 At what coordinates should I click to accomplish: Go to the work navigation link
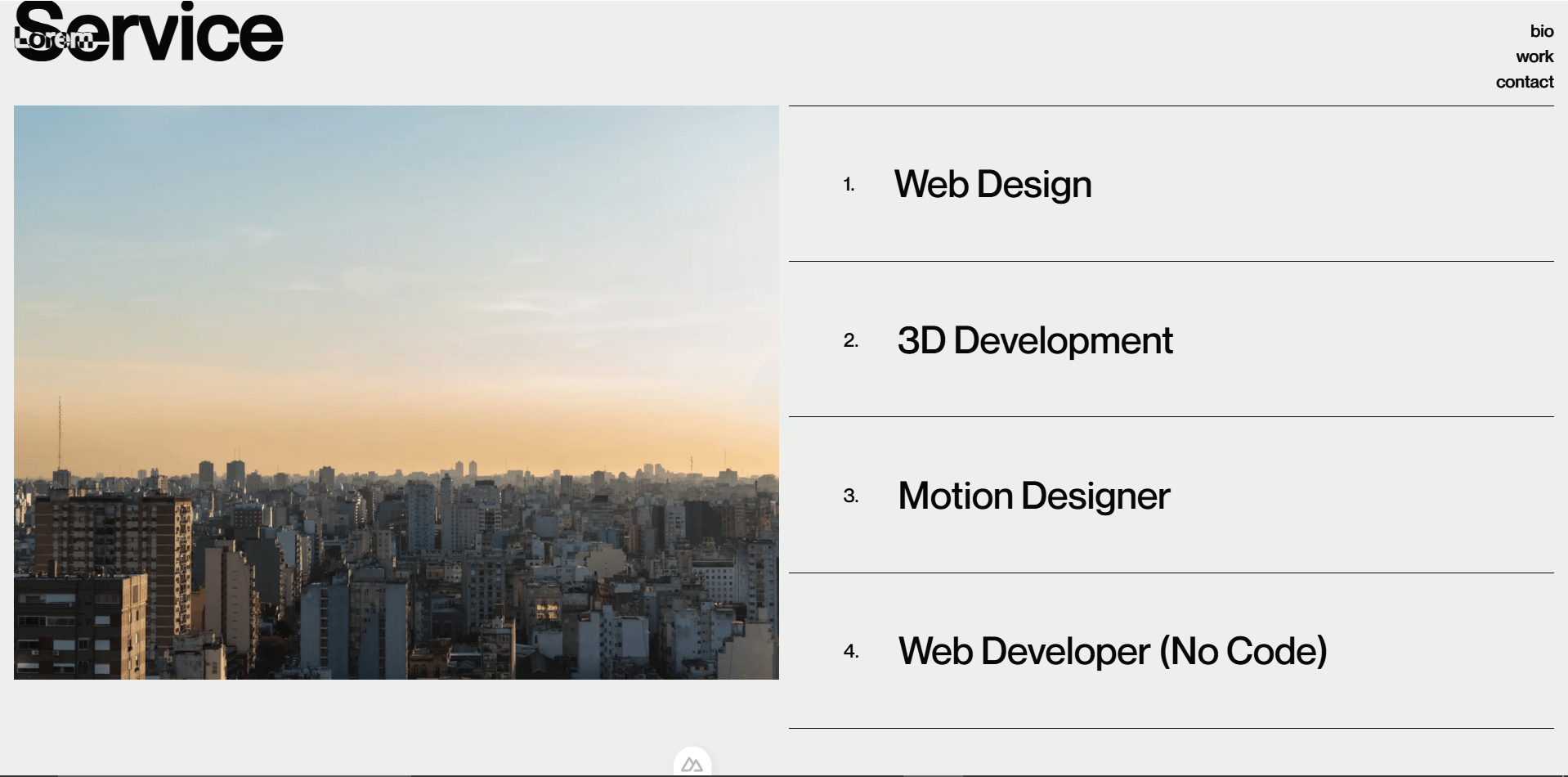point(1534,56)
